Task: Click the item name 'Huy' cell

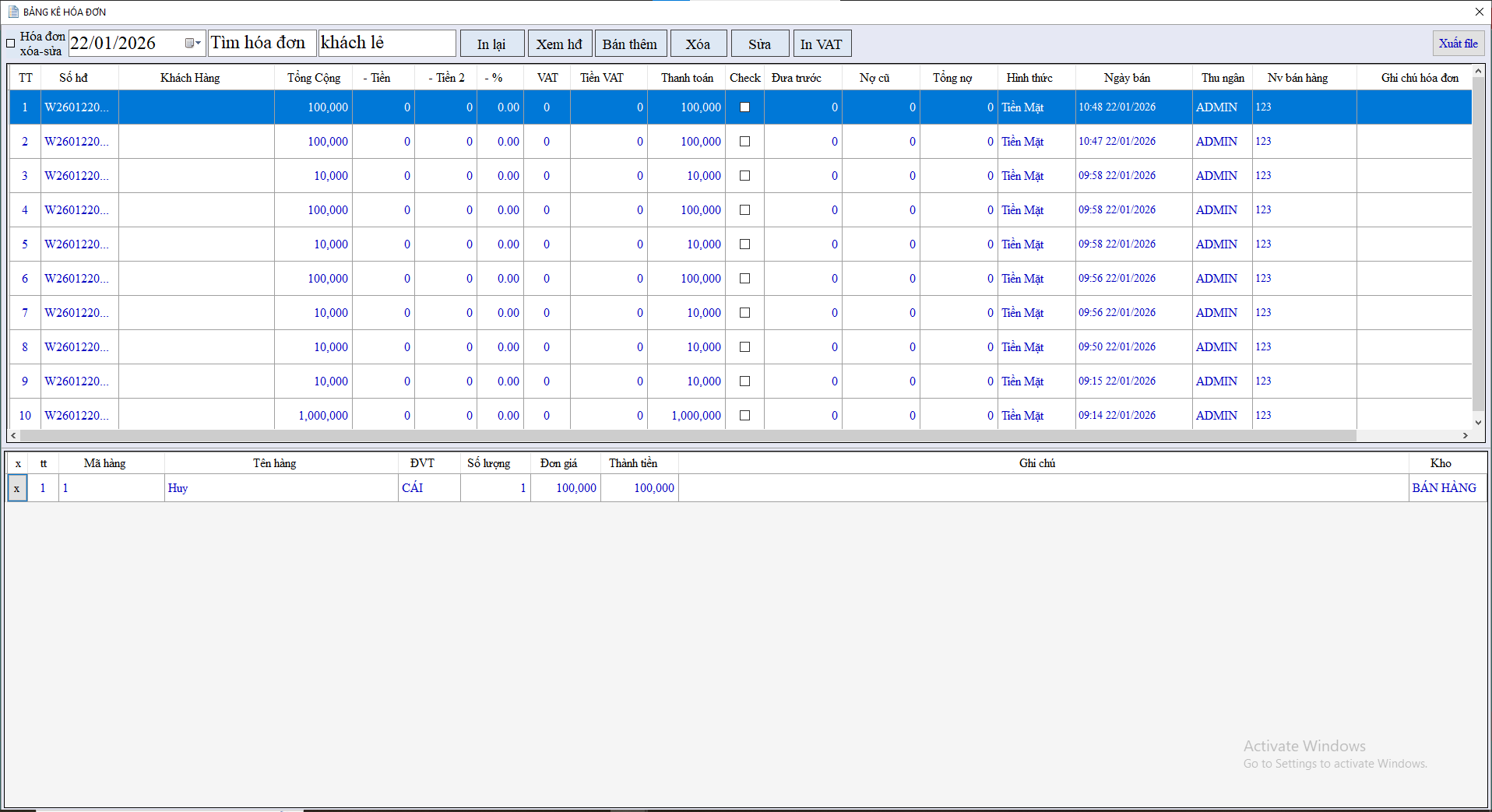Action: (x=281, y=488)
